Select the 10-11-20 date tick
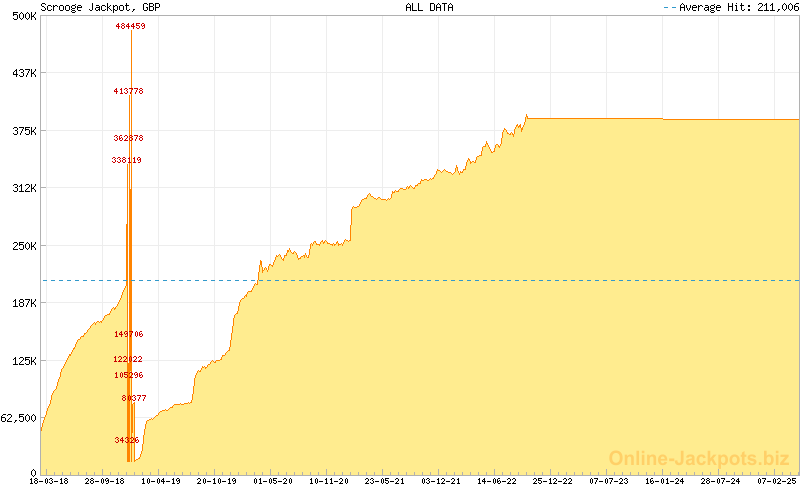The height and width of the screenshot is (490, 800). (x=329, y=481)
